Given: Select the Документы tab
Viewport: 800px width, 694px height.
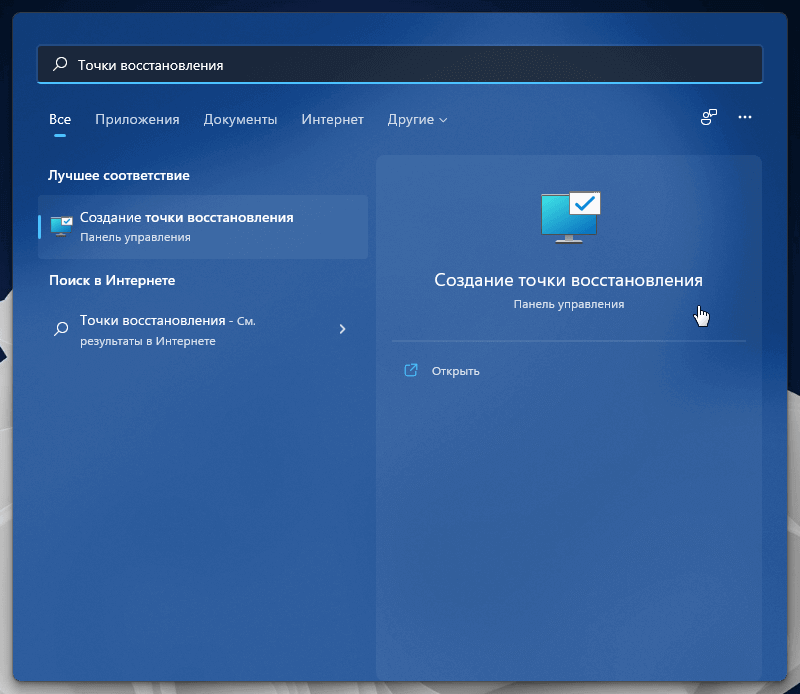Looking at the screenshot, I should click(x=240, y=120).
